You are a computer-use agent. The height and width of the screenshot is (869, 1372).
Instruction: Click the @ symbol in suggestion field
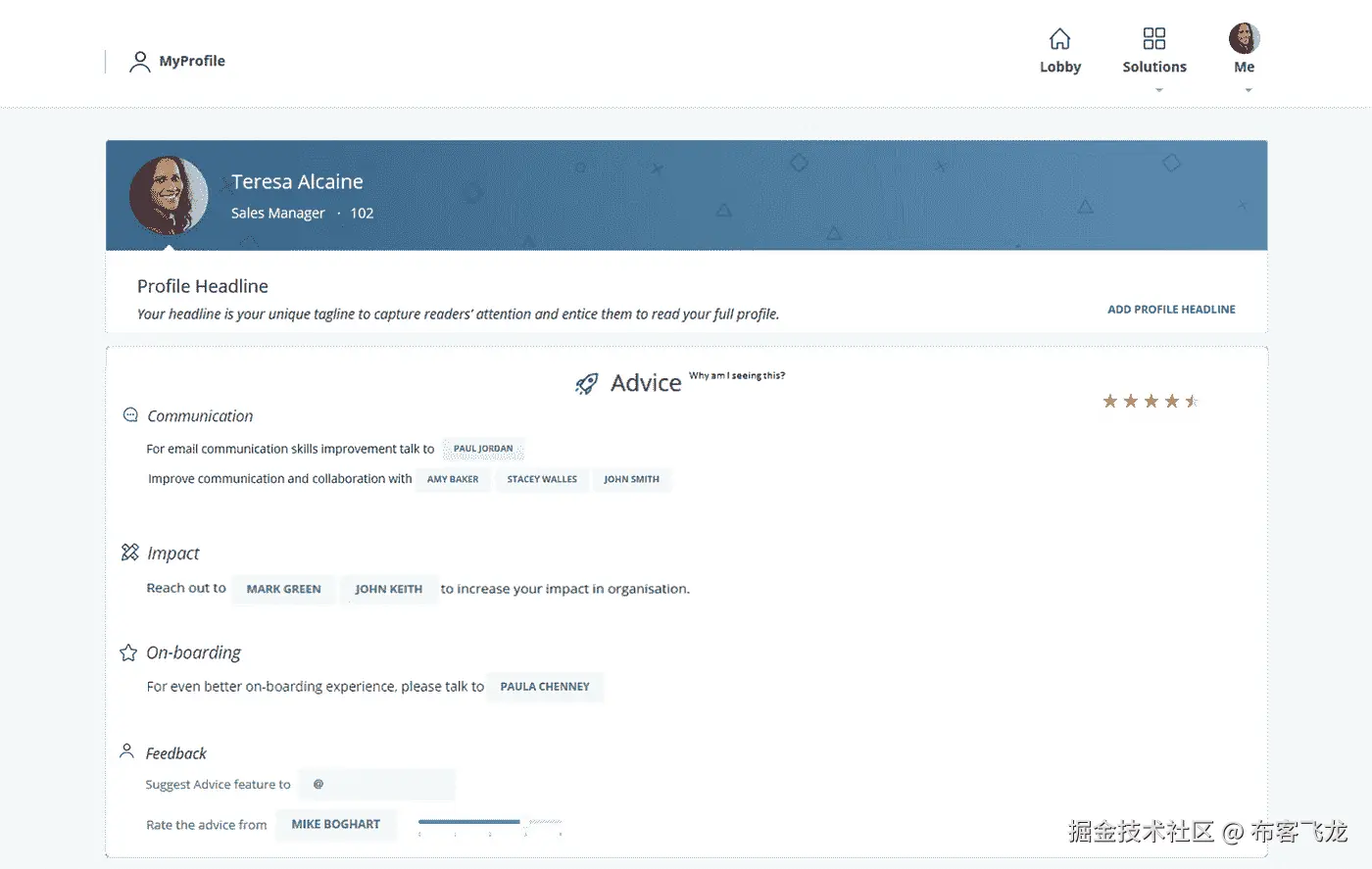[x=318, y=784]
